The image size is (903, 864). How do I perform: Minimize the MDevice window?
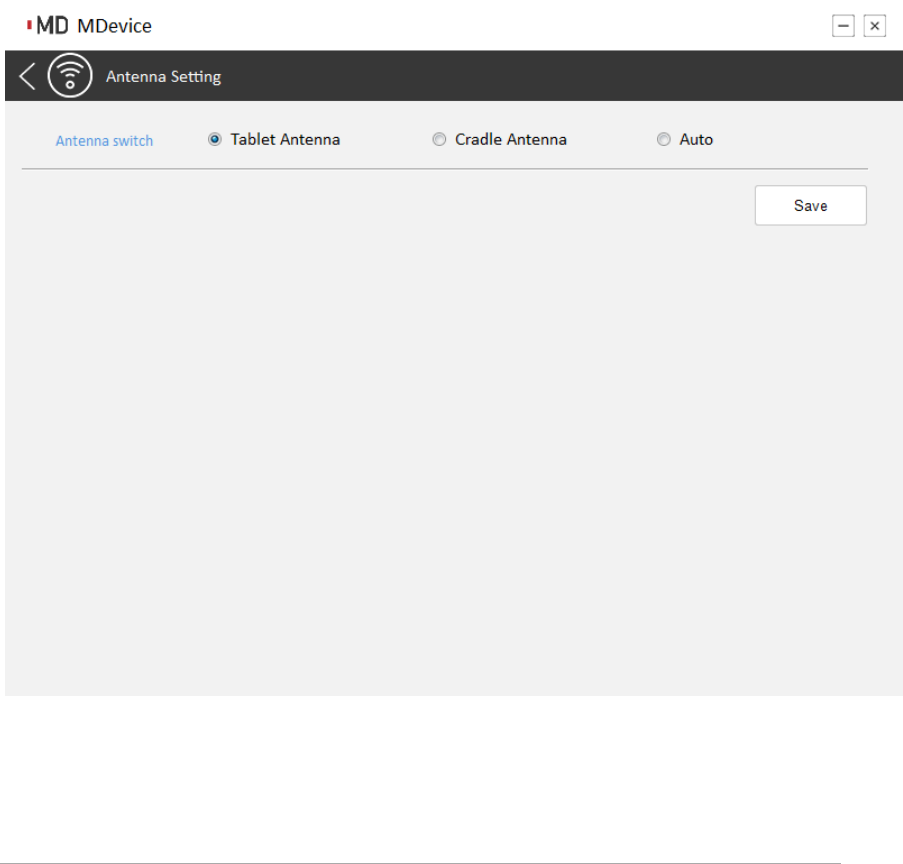[x=843, y=26]
